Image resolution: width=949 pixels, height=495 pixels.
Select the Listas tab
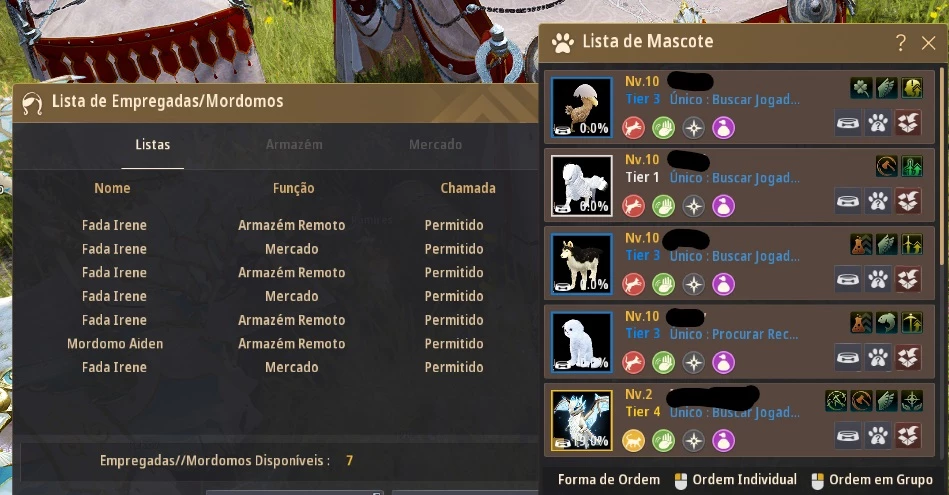point(153,145)
